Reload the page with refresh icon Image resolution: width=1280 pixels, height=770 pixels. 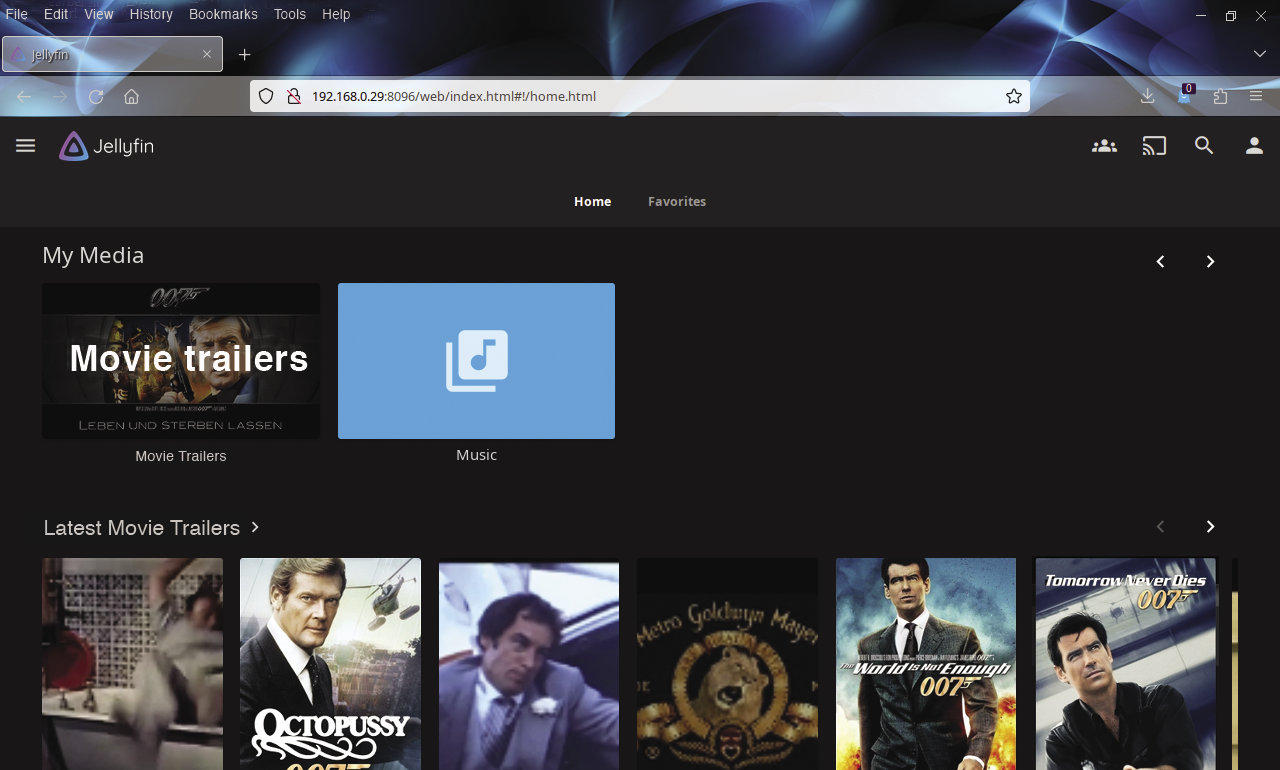96,96
